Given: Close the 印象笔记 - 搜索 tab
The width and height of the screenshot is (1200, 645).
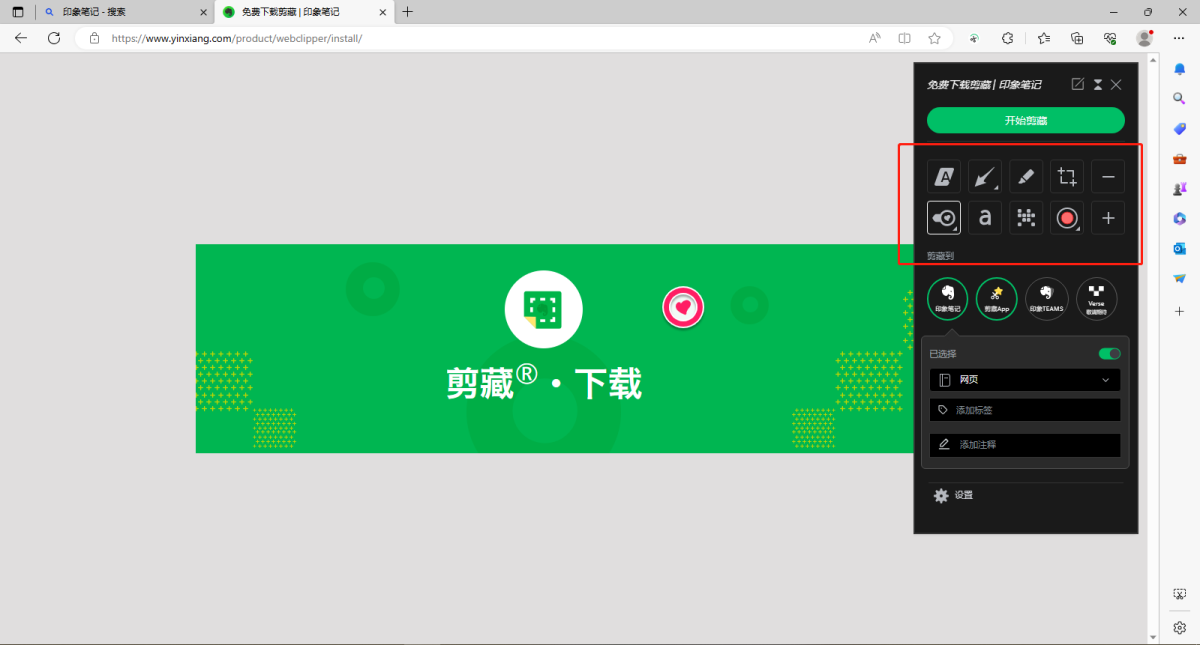Looking at the screenshot, I should tap(203, 12).
